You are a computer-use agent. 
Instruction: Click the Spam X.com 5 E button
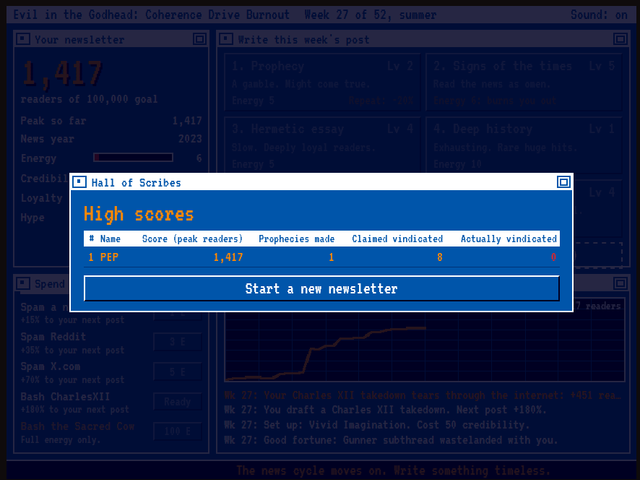[x=178, y=372]
